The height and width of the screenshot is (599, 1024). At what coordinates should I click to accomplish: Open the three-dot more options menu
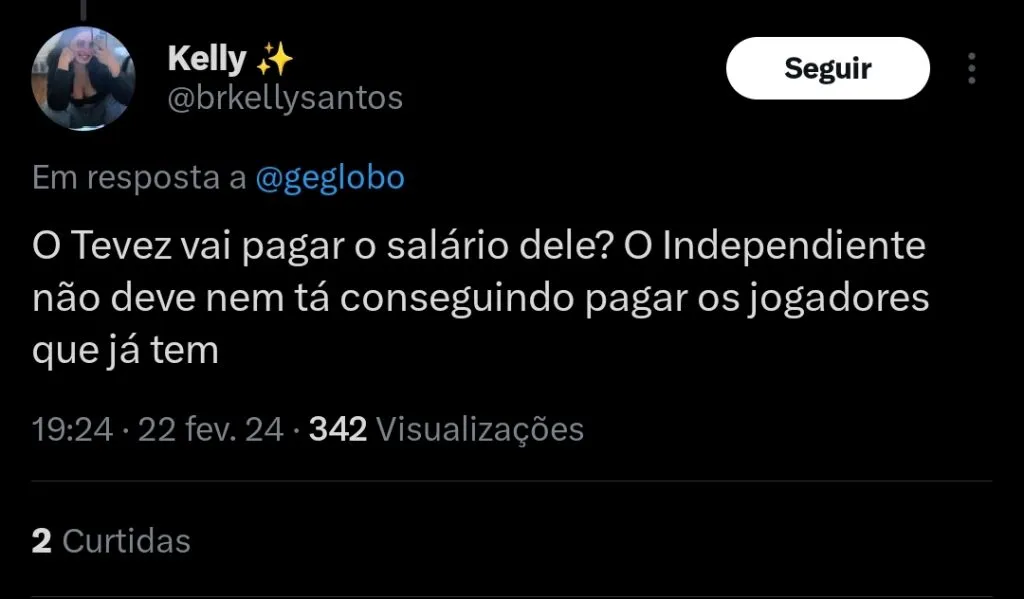point(972,69)
